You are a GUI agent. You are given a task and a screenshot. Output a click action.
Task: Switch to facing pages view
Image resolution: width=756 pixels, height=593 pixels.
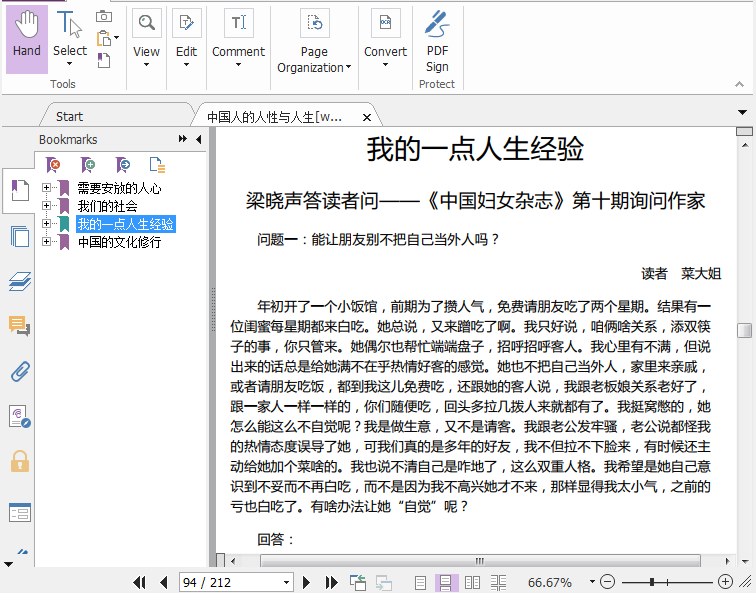click(472, 582)
